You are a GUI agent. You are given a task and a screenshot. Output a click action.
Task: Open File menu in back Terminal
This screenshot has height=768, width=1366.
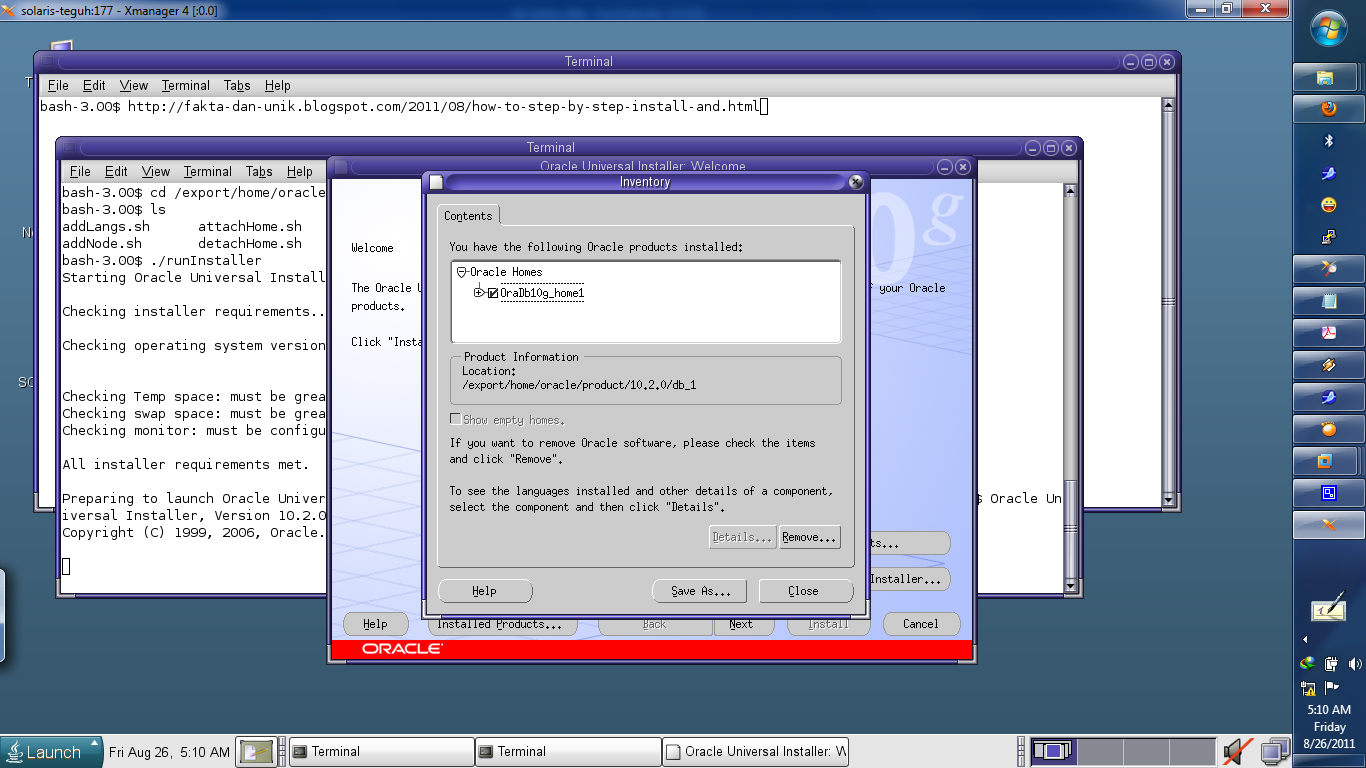pyautogui.click(x=58, y=86)
